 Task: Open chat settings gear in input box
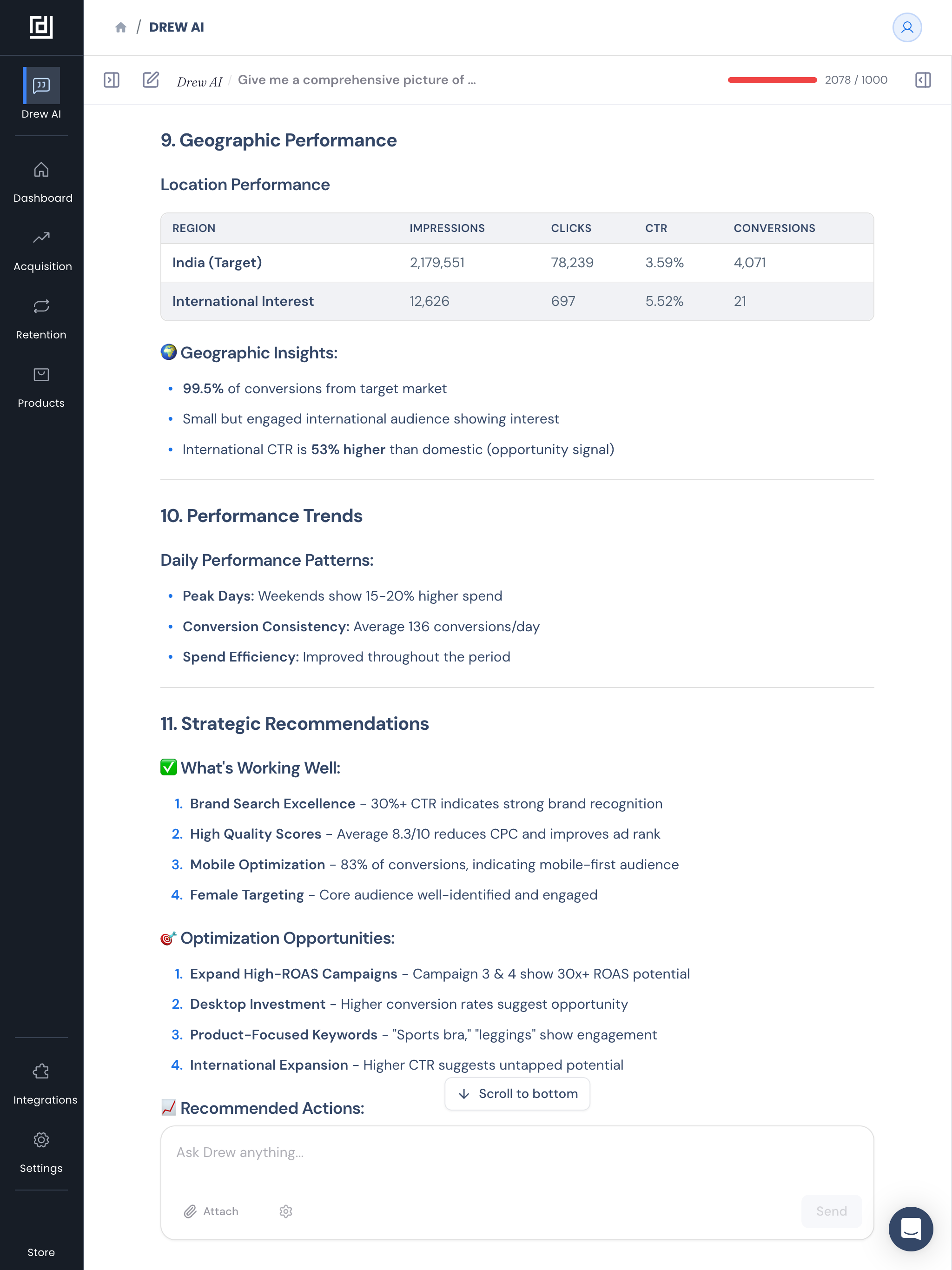point(286,1211)
